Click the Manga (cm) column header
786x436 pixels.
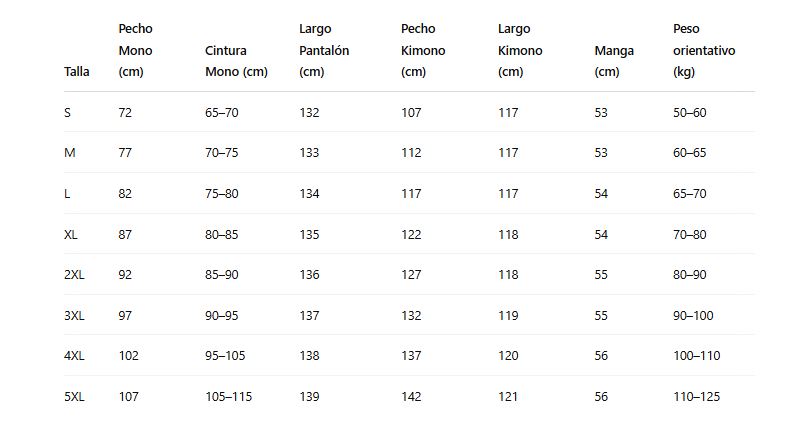tap(613, 60)
